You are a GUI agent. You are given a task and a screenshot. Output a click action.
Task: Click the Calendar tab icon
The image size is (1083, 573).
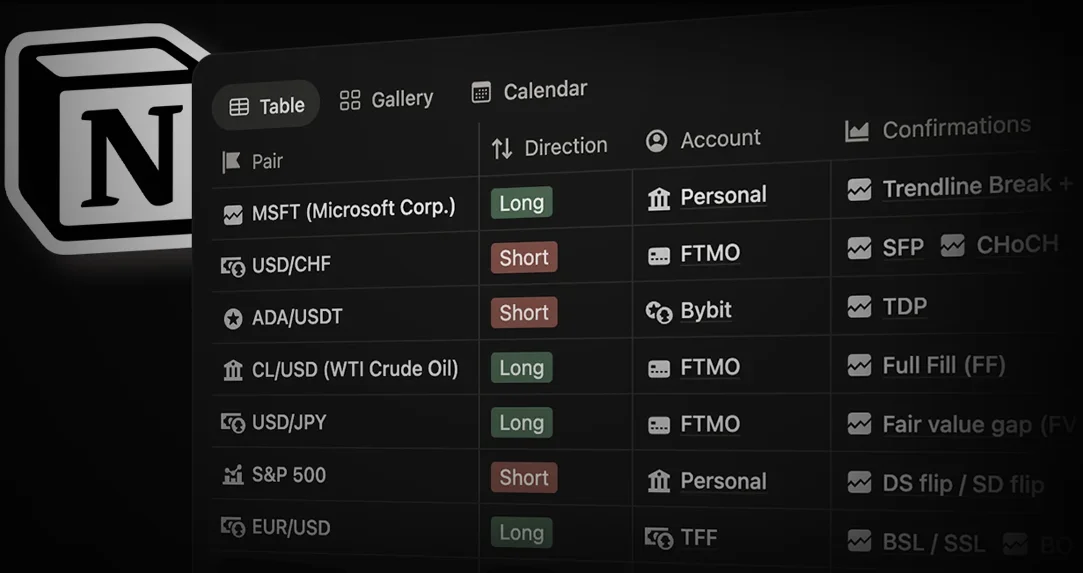coord(481,92)
